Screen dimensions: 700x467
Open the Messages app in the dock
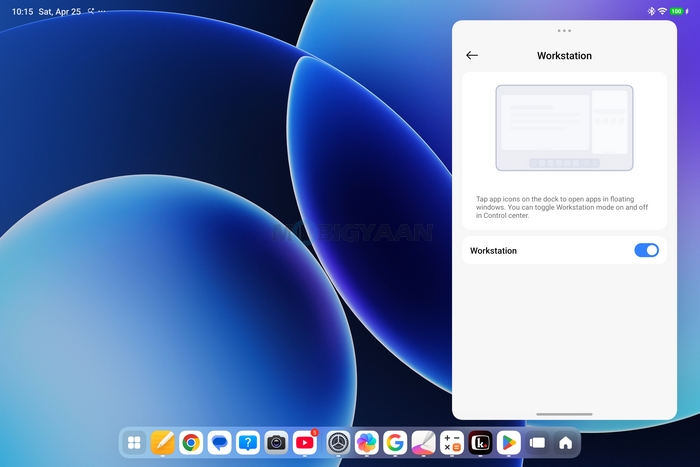coord(220,442)
